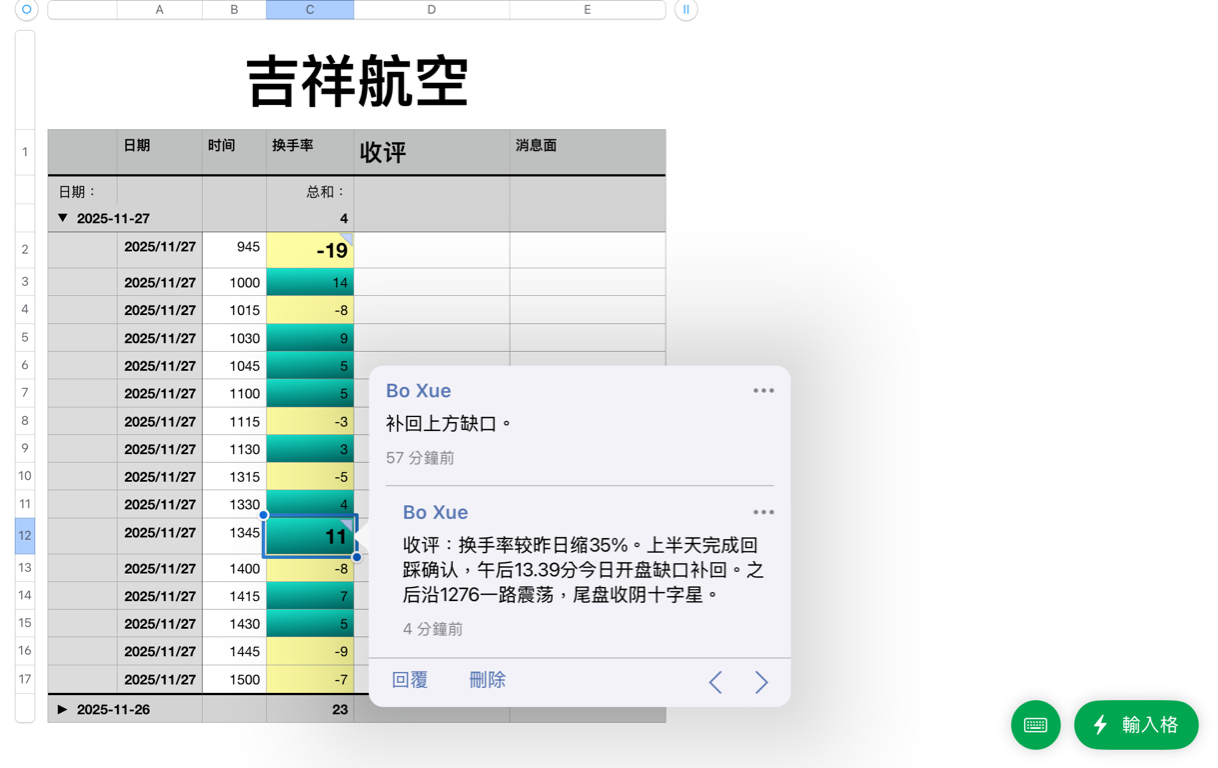Select the time cell 1500
The height and width of the screenshot is (768, 1218).
click(x=235, y=679)
